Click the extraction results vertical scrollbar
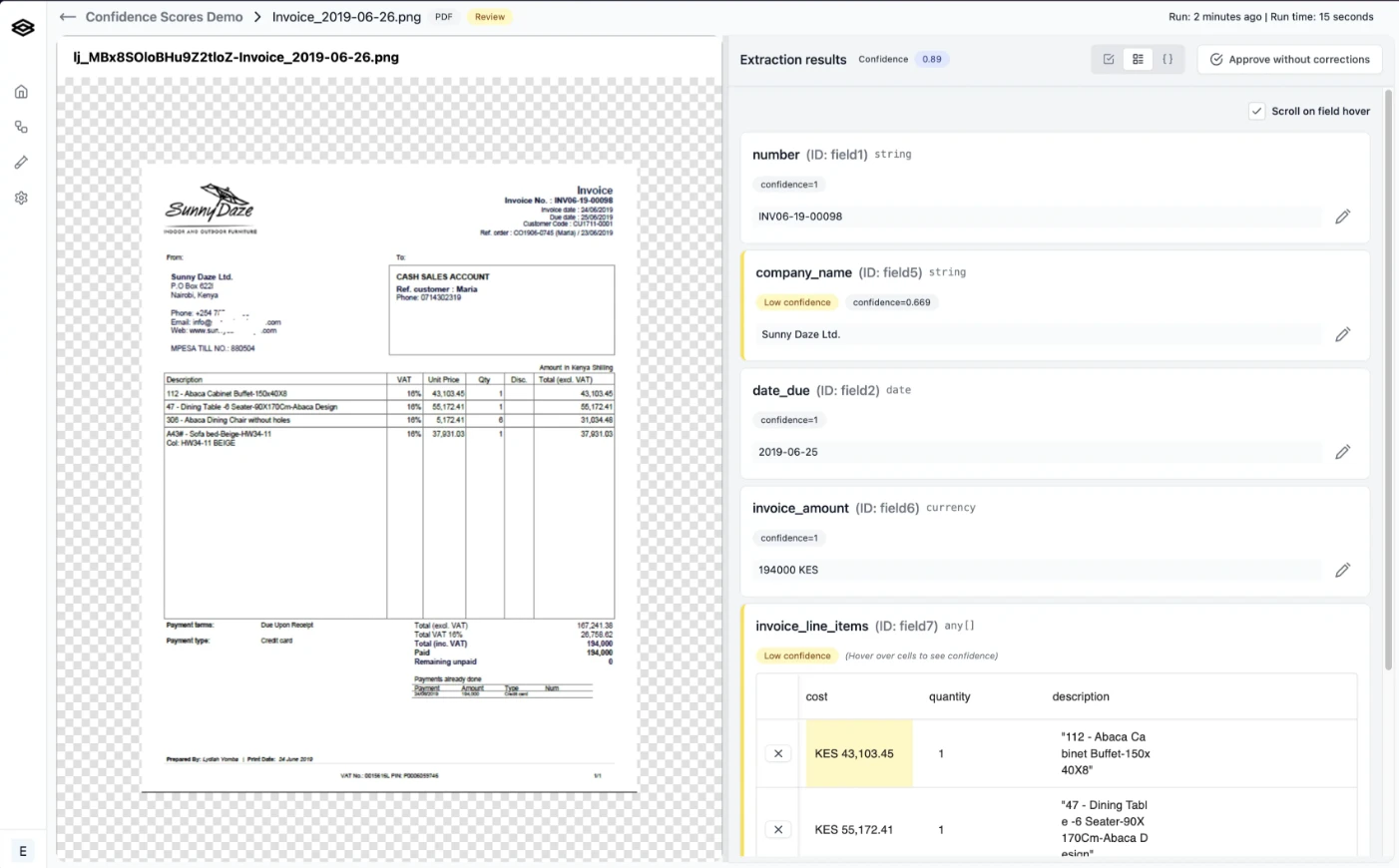The image size is (1399, 868). click(1387, 379)
